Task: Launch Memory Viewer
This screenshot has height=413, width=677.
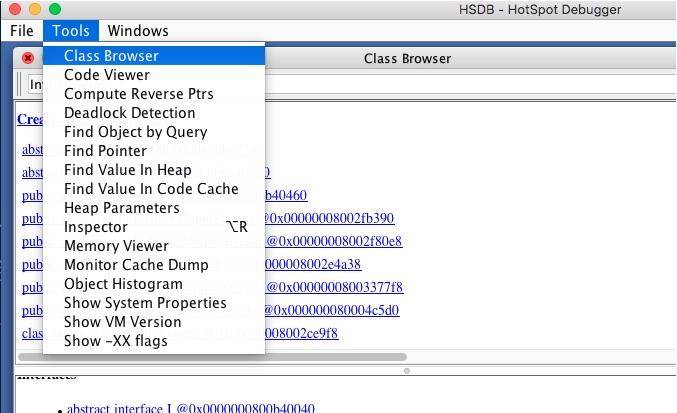Action: (154, 246)
